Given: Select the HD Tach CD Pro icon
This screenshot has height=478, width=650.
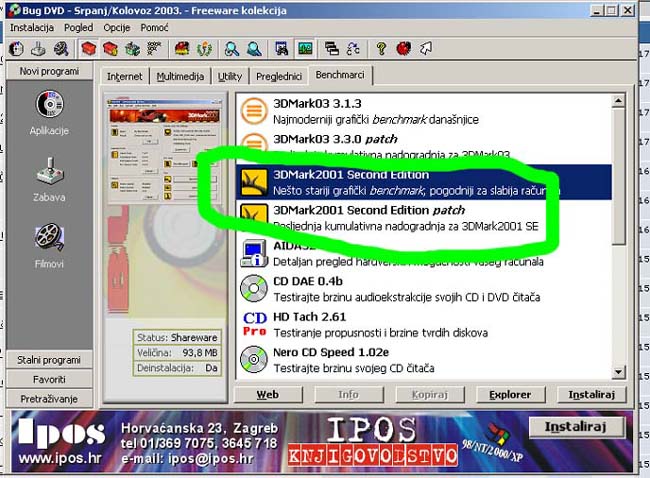Looking at the screenshot, I should click(255, 324).
